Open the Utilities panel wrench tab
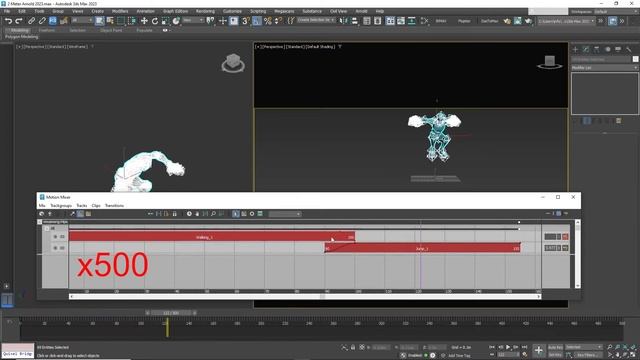Screen dimensions: 640x360 [629, 49]
